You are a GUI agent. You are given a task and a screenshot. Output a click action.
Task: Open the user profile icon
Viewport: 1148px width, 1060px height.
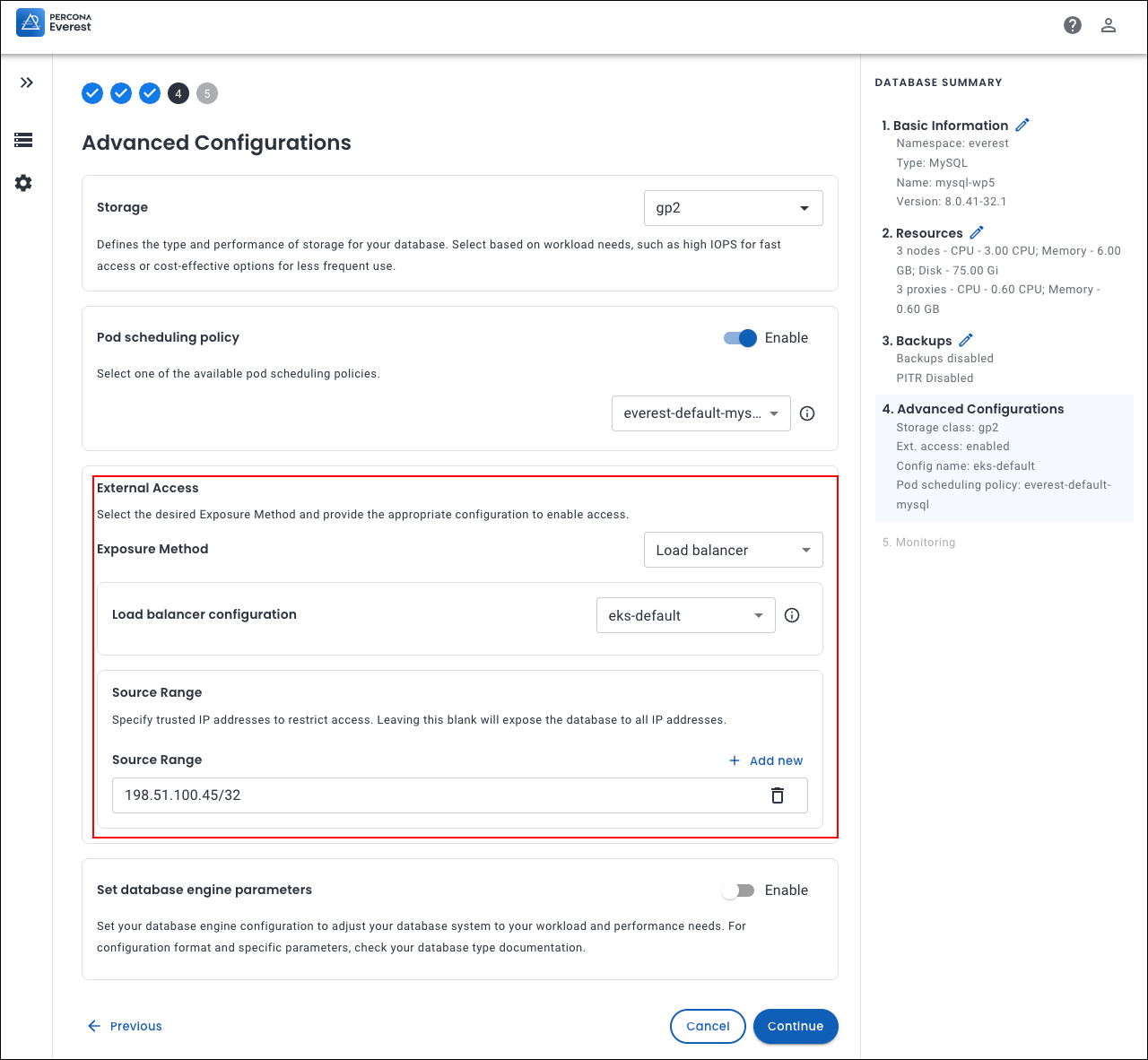(x=1109, y=25)
